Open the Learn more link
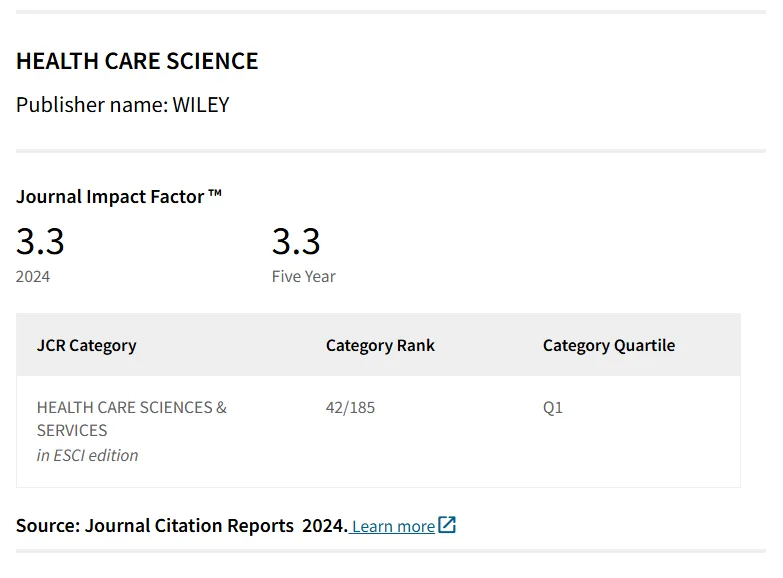Image resolution: width=783 pixels, height=578 pixels. (393, 526)
